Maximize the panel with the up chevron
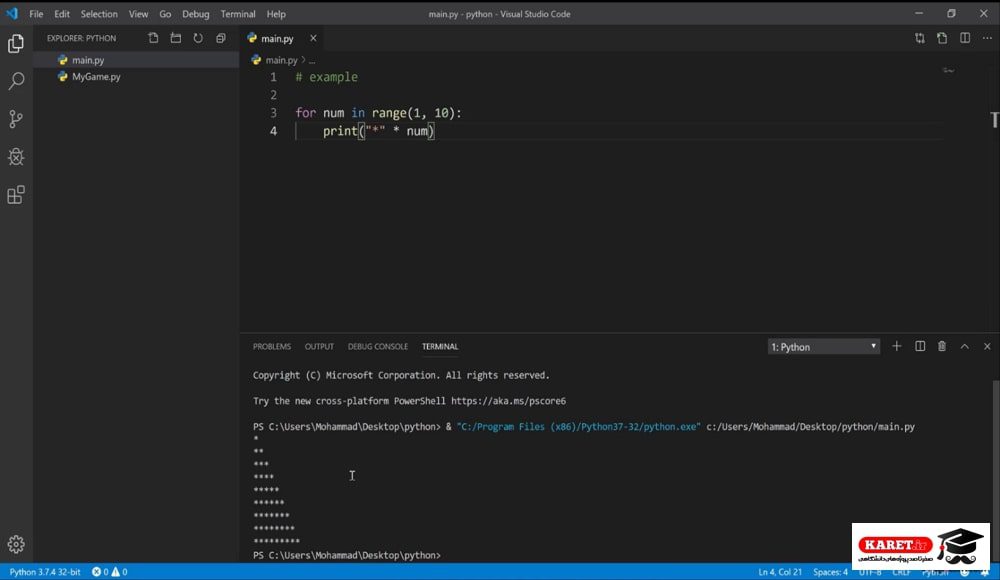 point(964,346)
